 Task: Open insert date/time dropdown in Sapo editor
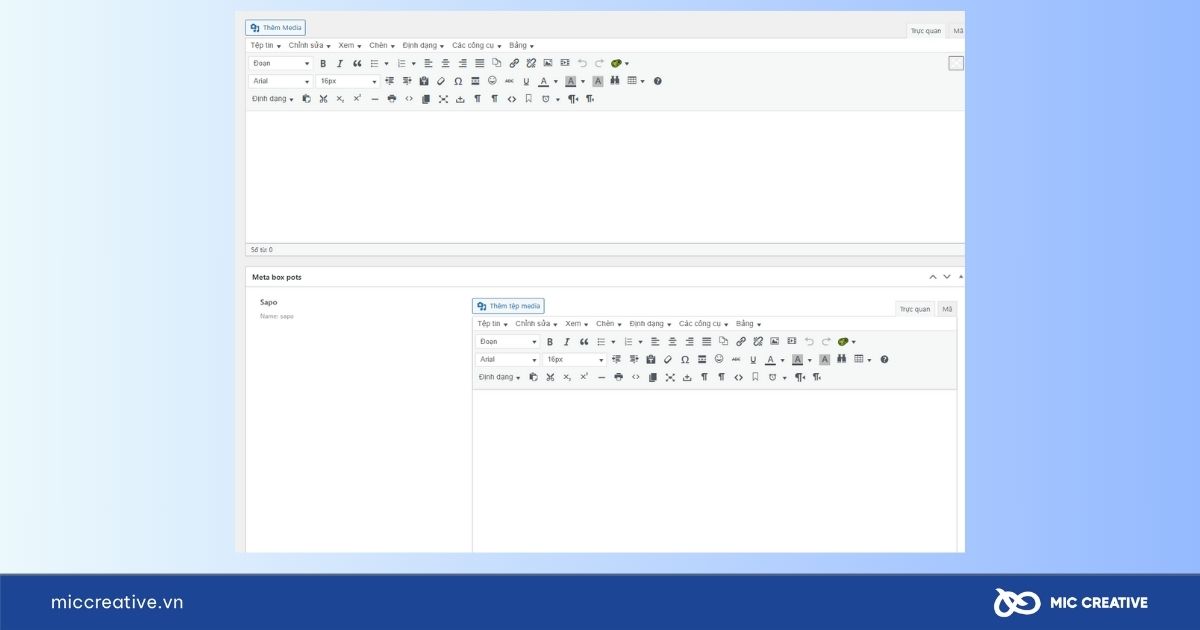click(777, 377)
